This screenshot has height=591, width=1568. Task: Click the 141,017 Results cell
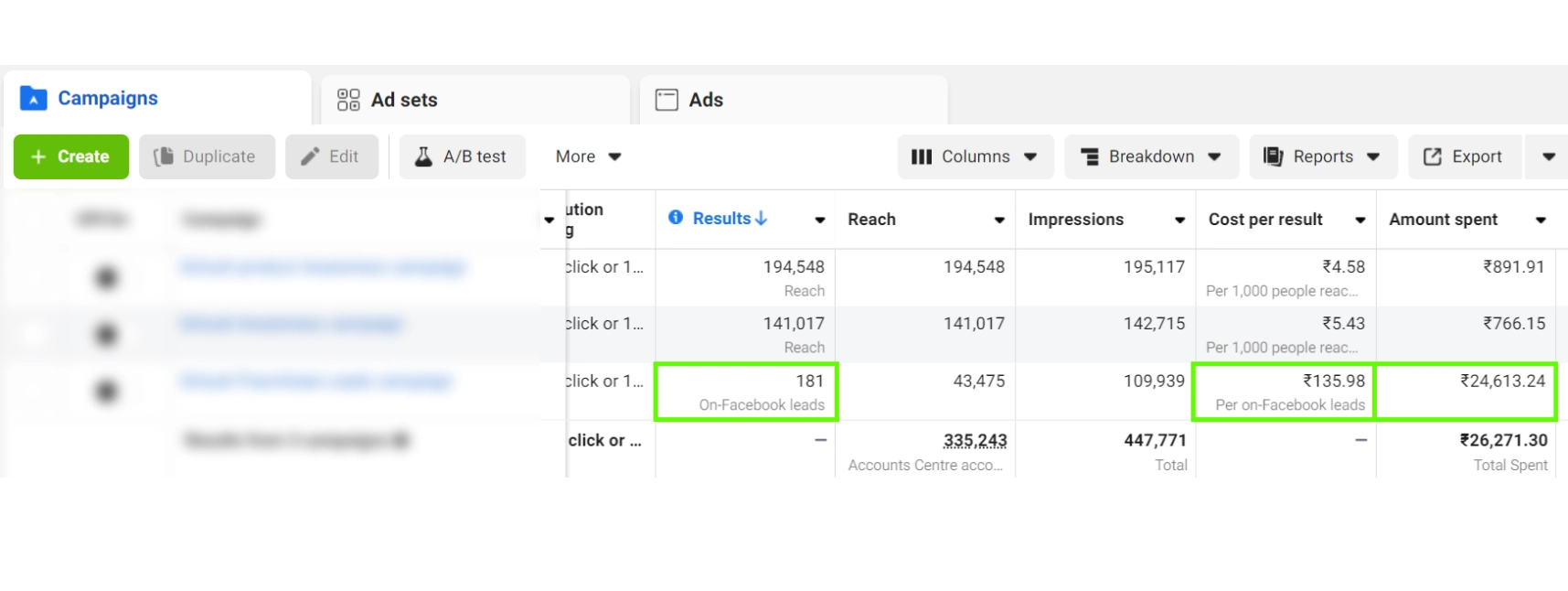click(745, 335)
